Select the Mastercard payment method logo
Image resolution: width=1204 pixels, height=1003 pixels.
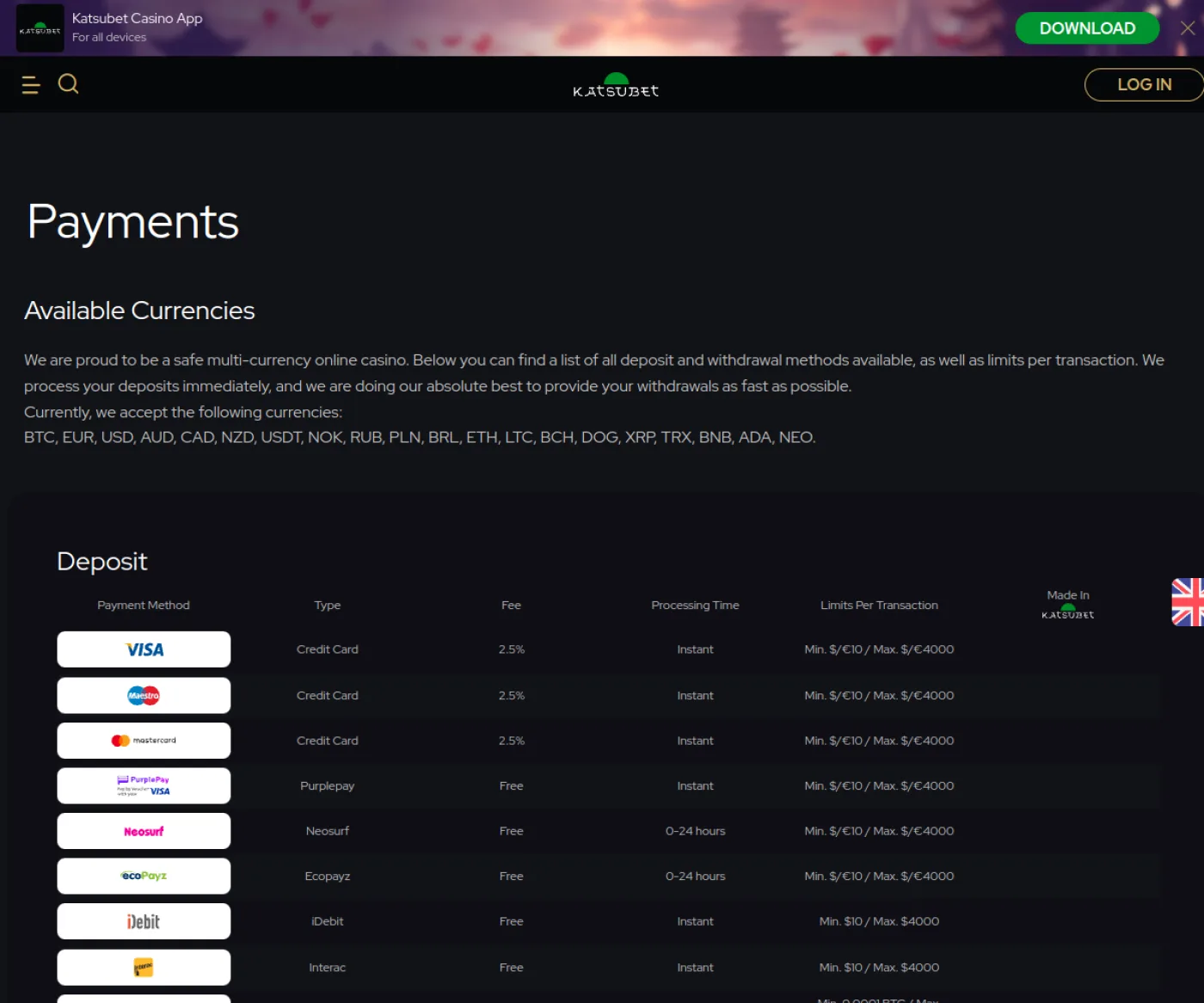click(144, 741)
